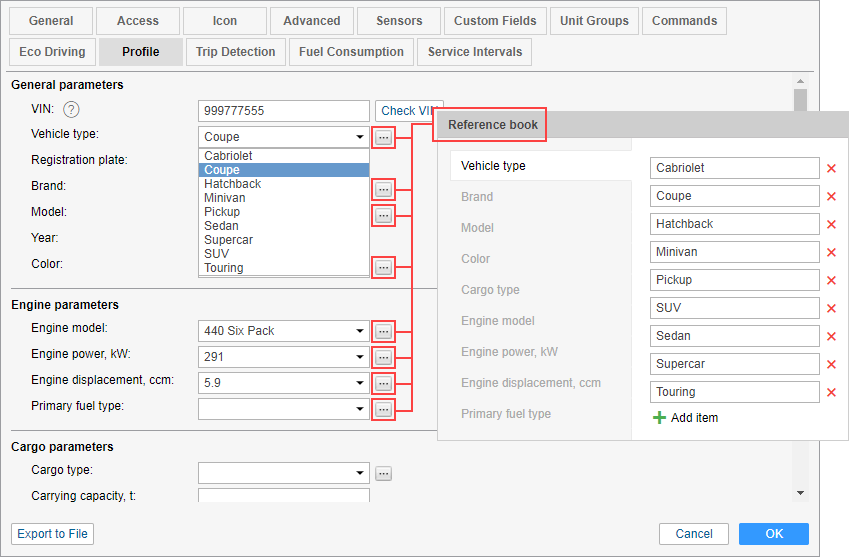Open reference book button next to Cargo type
The height and width of the screenshot is (557, 849).
(x=383, y=474)
